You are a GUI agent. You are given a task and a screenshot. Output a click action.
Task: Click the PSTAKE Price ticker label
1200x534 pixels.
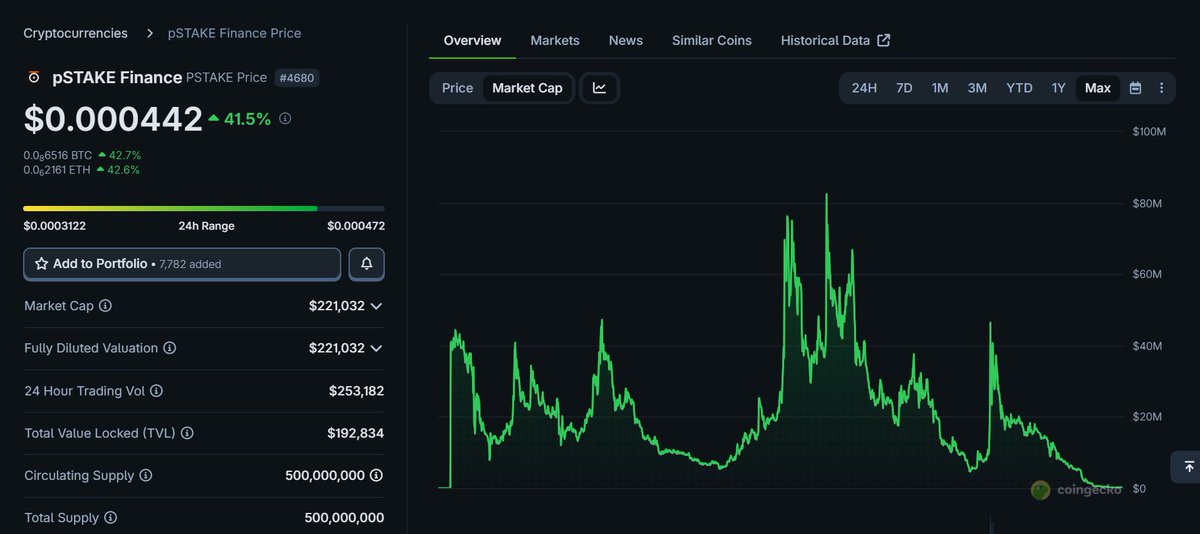227,77
